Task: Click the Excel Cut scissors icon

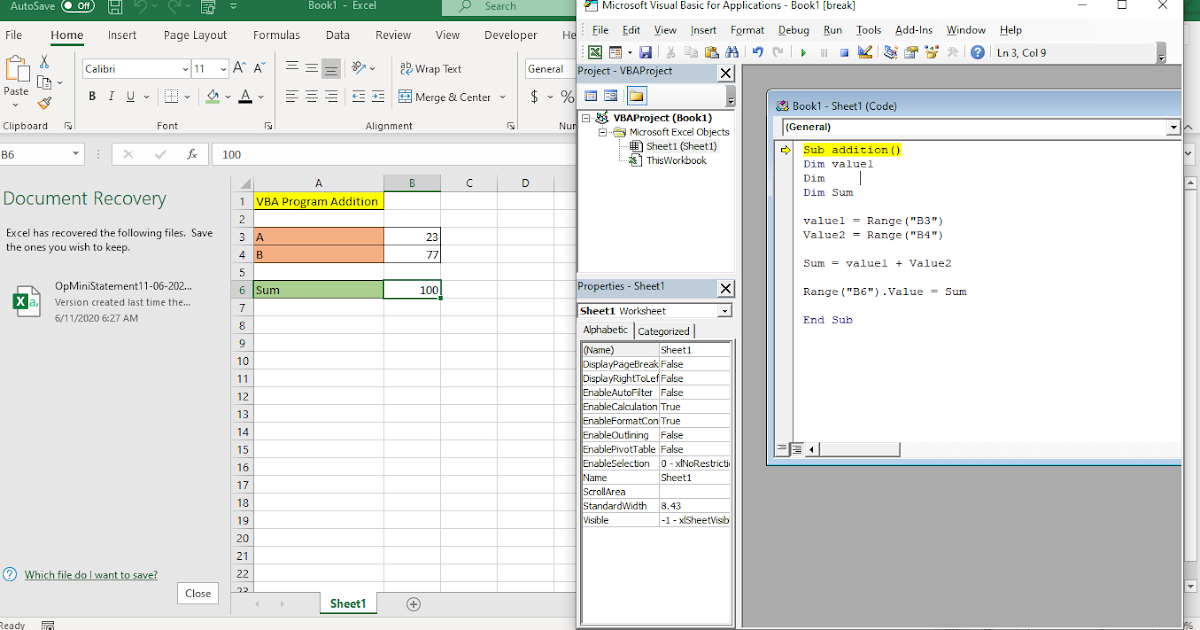Action: pos(44,62)
